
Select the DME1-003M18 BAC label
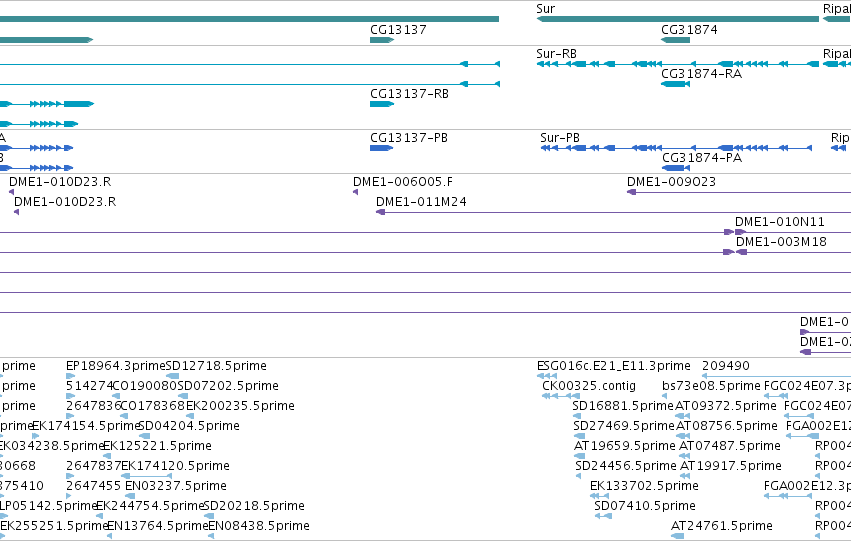coord(781,242)
